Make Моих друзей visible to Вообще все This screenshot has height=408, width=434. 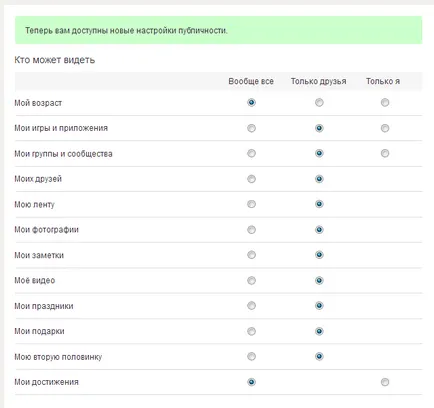click(x=251, y=179)
